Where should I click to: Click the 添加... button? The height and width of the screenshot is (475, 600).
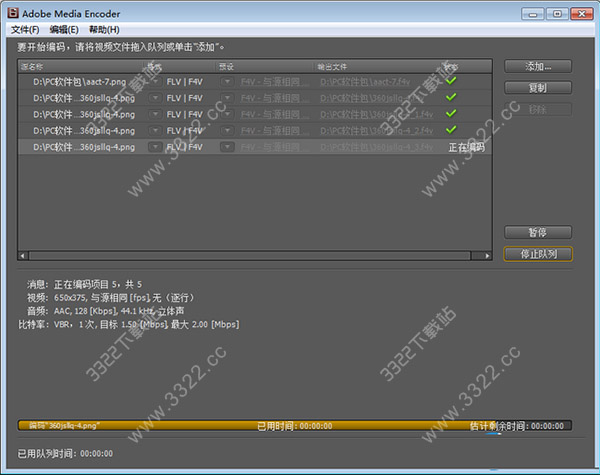point(538,66)
